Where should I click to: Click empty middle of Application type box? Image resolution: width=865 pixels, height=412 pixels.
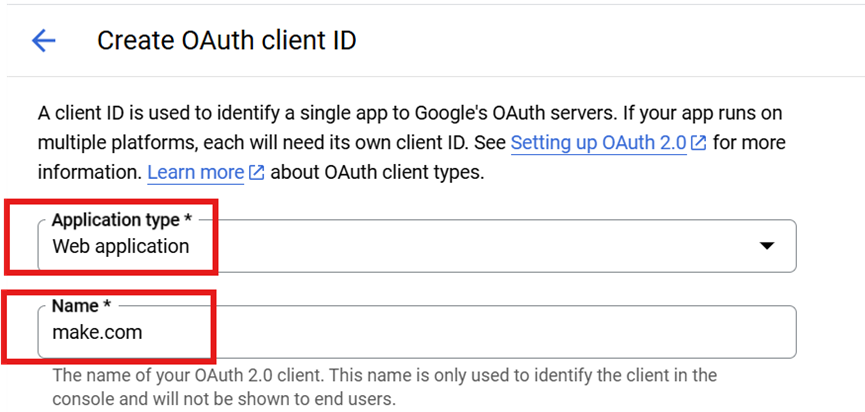pyautogui.click(x=480, y=246)
